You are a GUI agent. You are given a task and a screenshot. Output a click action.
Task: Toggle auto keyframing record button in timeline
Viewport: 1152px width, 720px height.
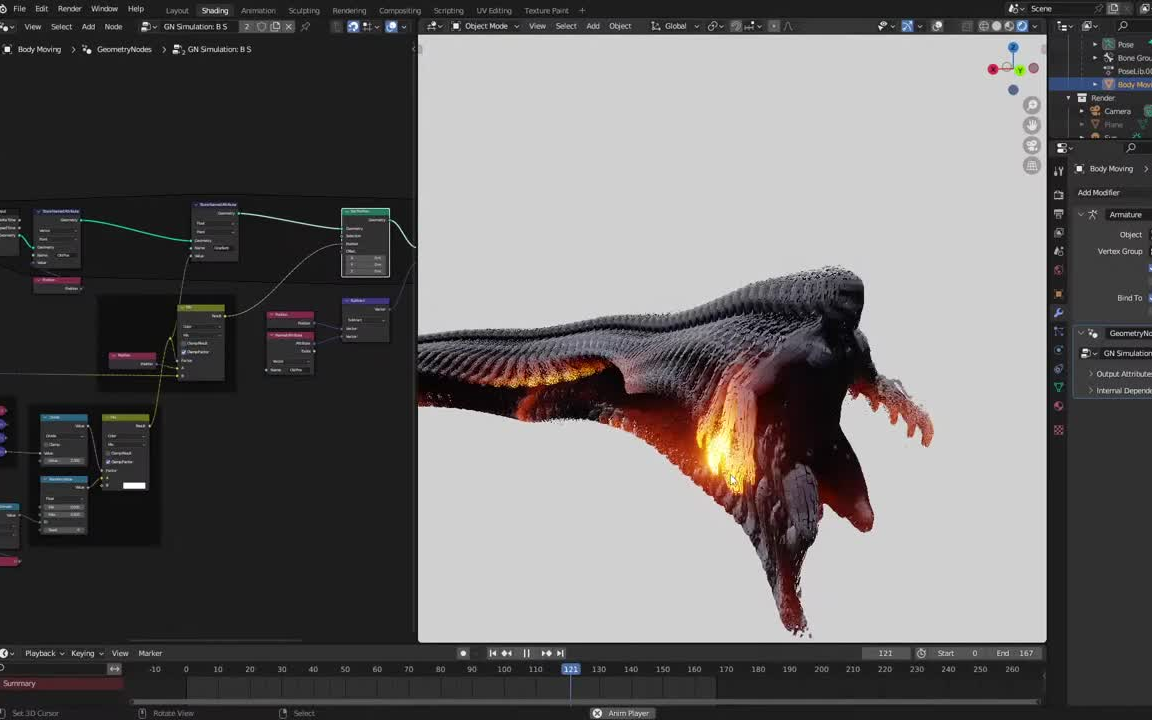click(x=463, y=653)
